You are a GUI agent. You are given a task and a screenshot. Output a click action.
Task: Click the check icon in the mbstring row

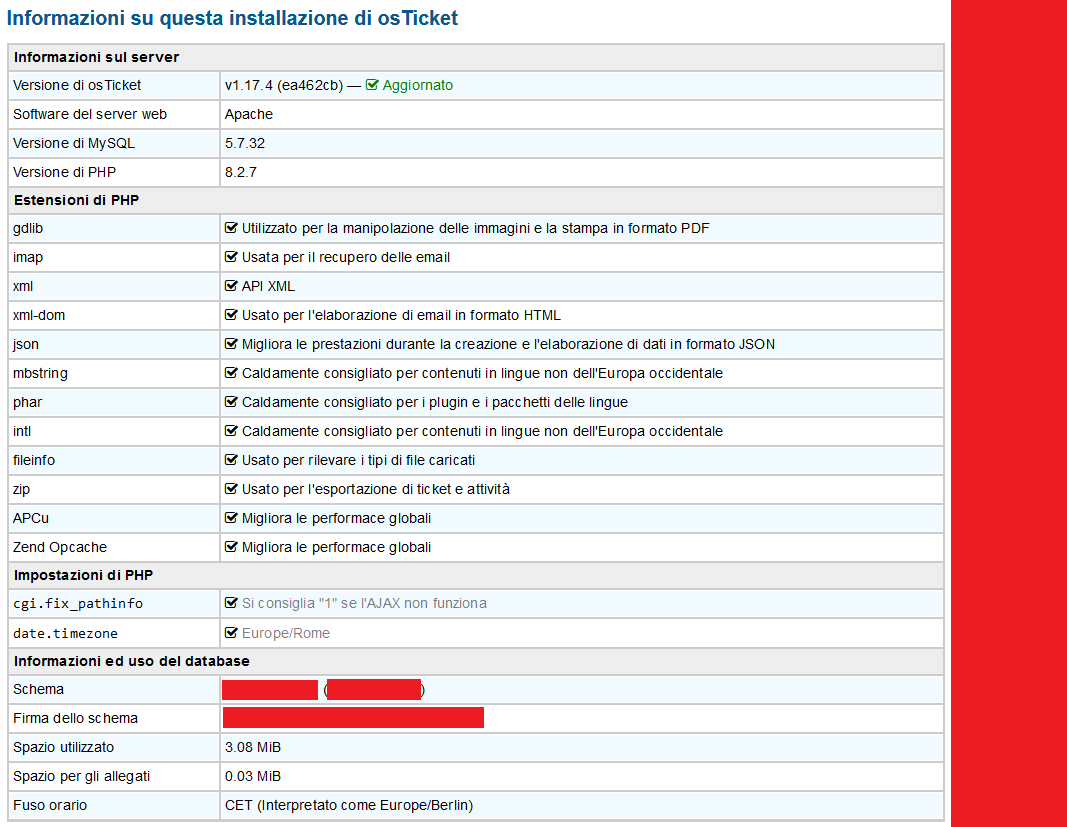tap(231, 373)
